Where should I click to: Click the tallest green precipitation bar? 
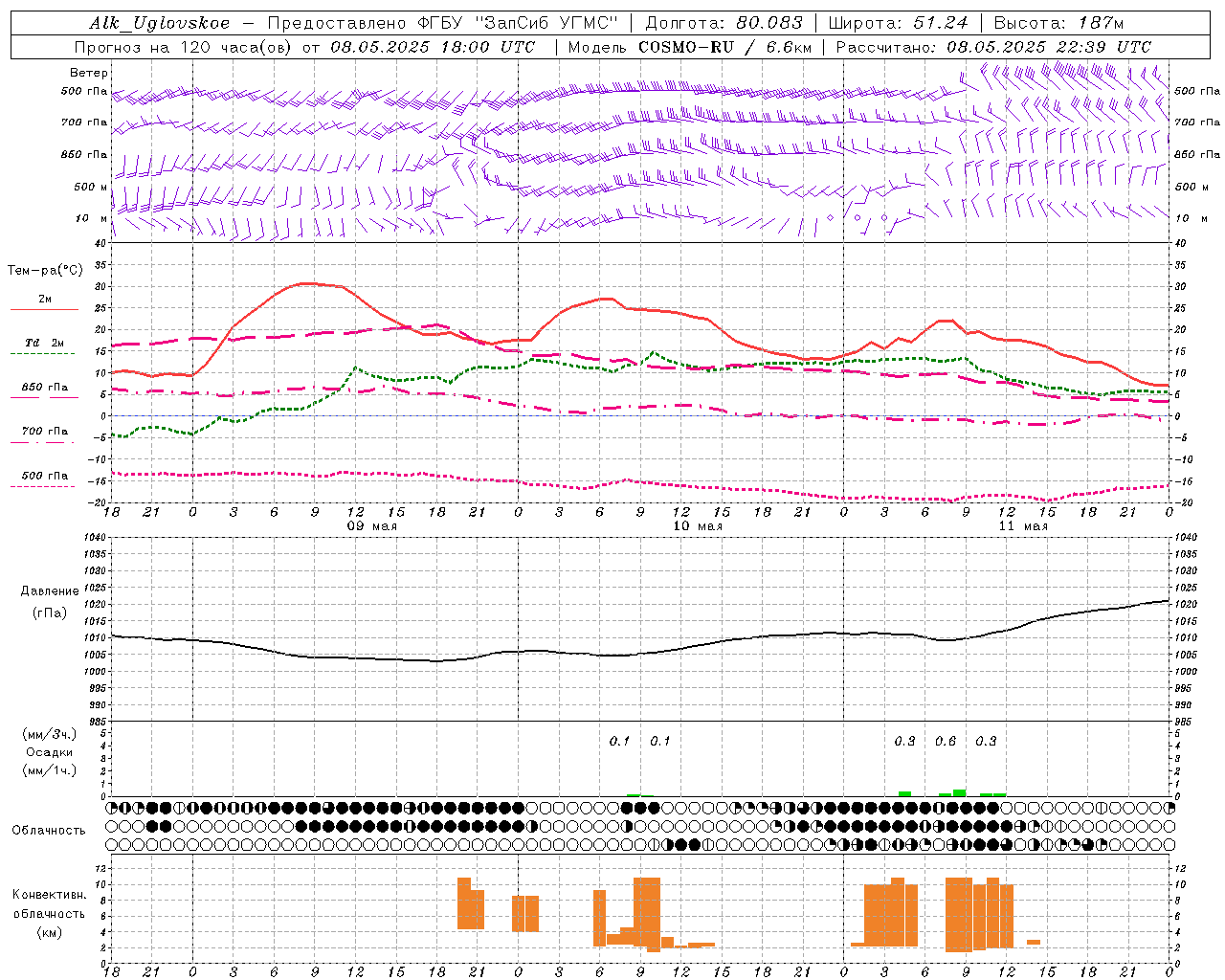click(x=959, y=793)
